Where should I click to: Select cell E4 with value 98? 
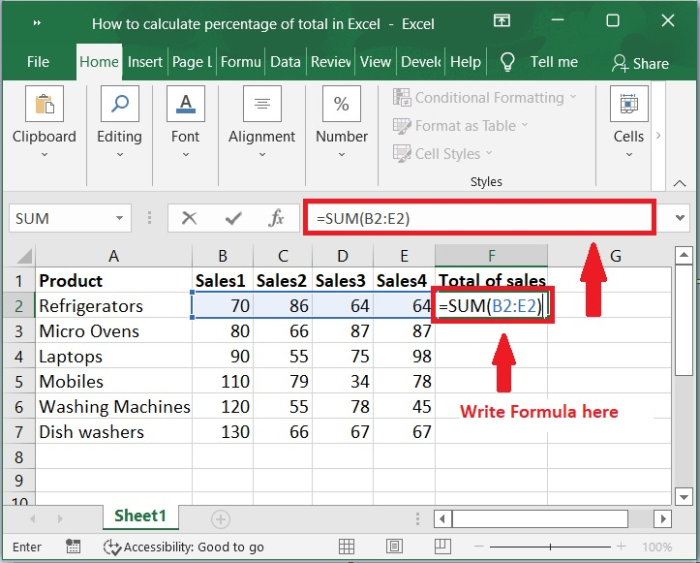[404, 356]
